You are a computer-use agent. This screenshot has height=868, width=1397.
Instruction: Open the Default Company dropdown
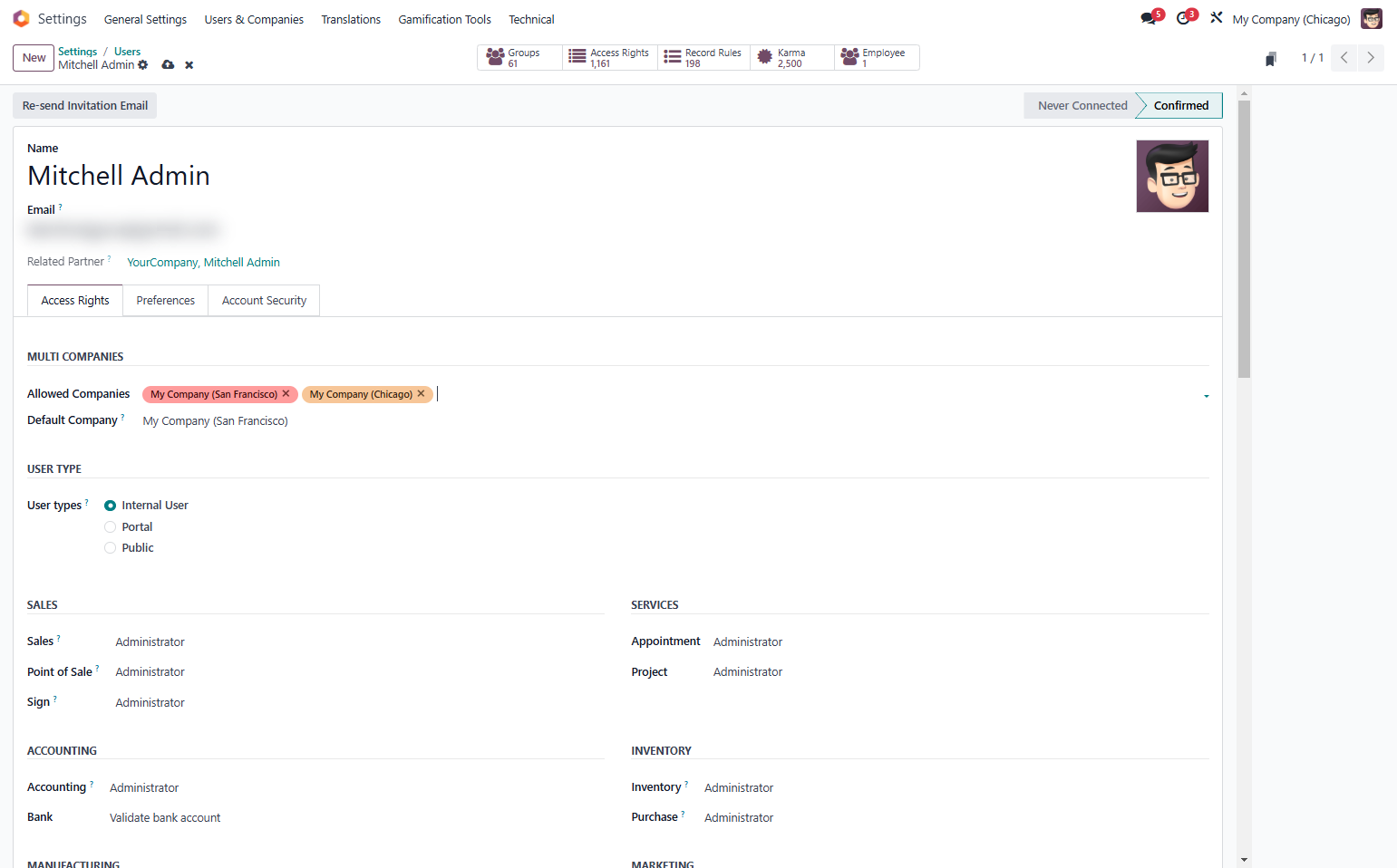coord(675,421)
